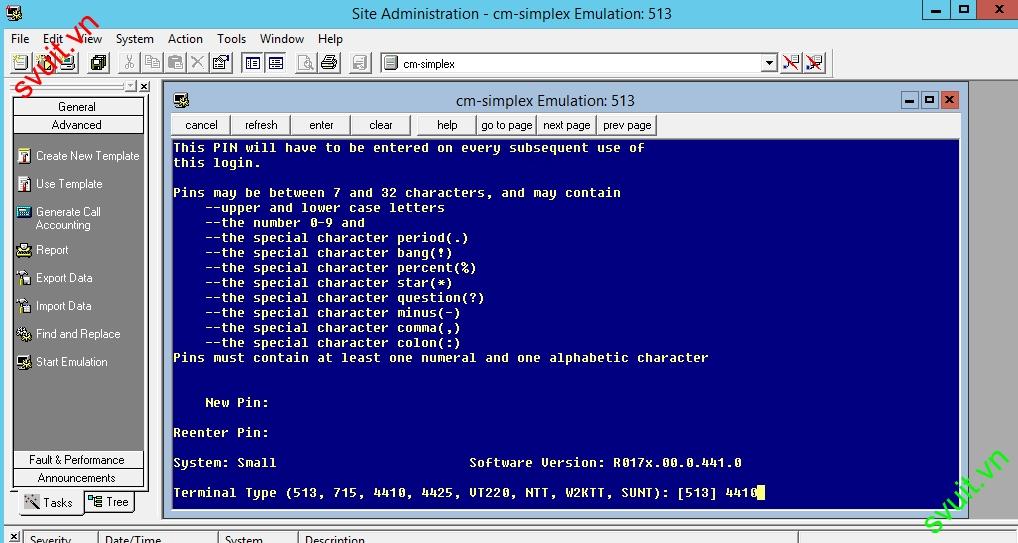Screen dimensions: 1018x543
Task: Open the Help menu
Action: coord(330,39)
